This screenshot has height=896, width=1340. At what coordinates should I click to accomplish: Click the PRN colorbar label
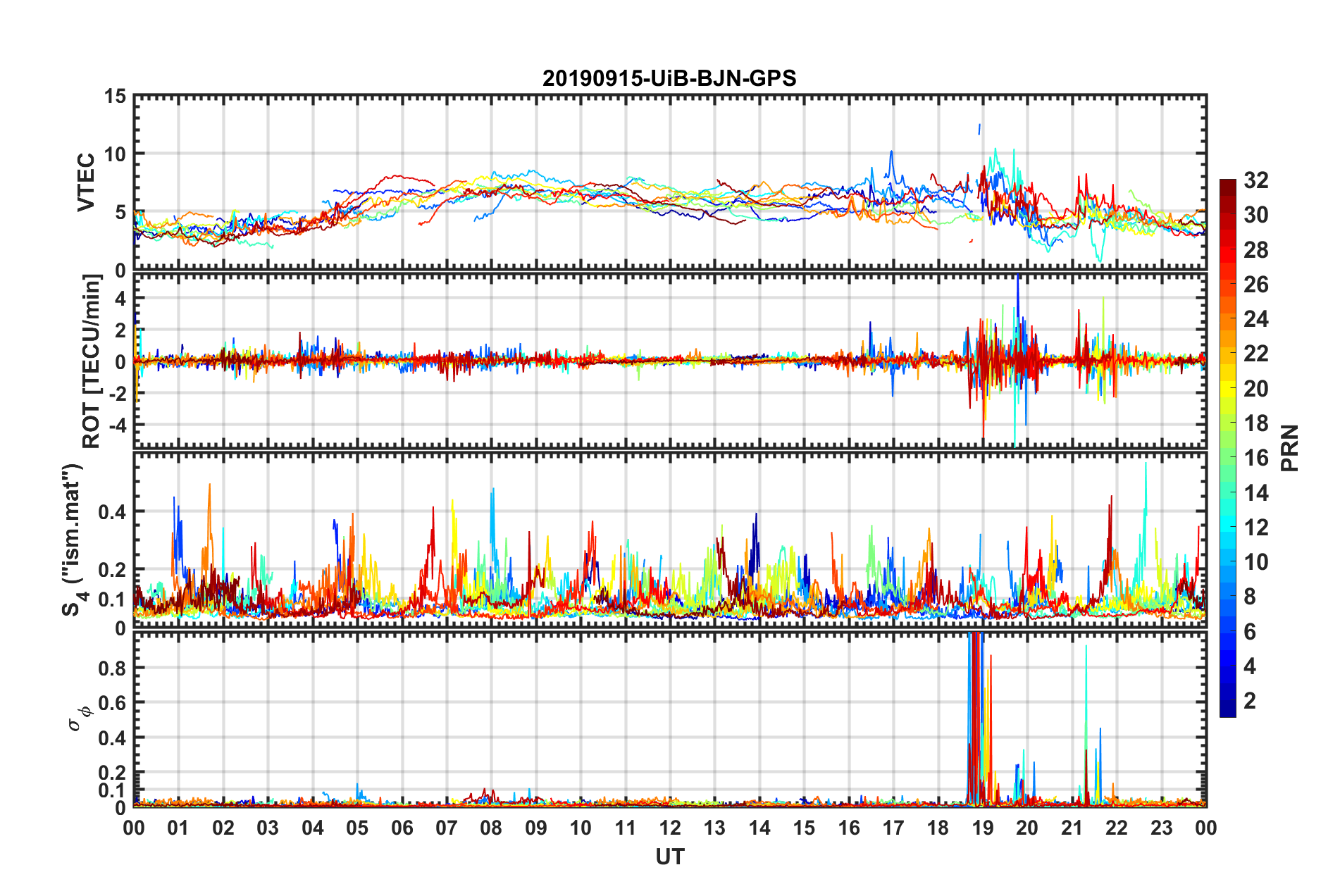coord(1290,448)
